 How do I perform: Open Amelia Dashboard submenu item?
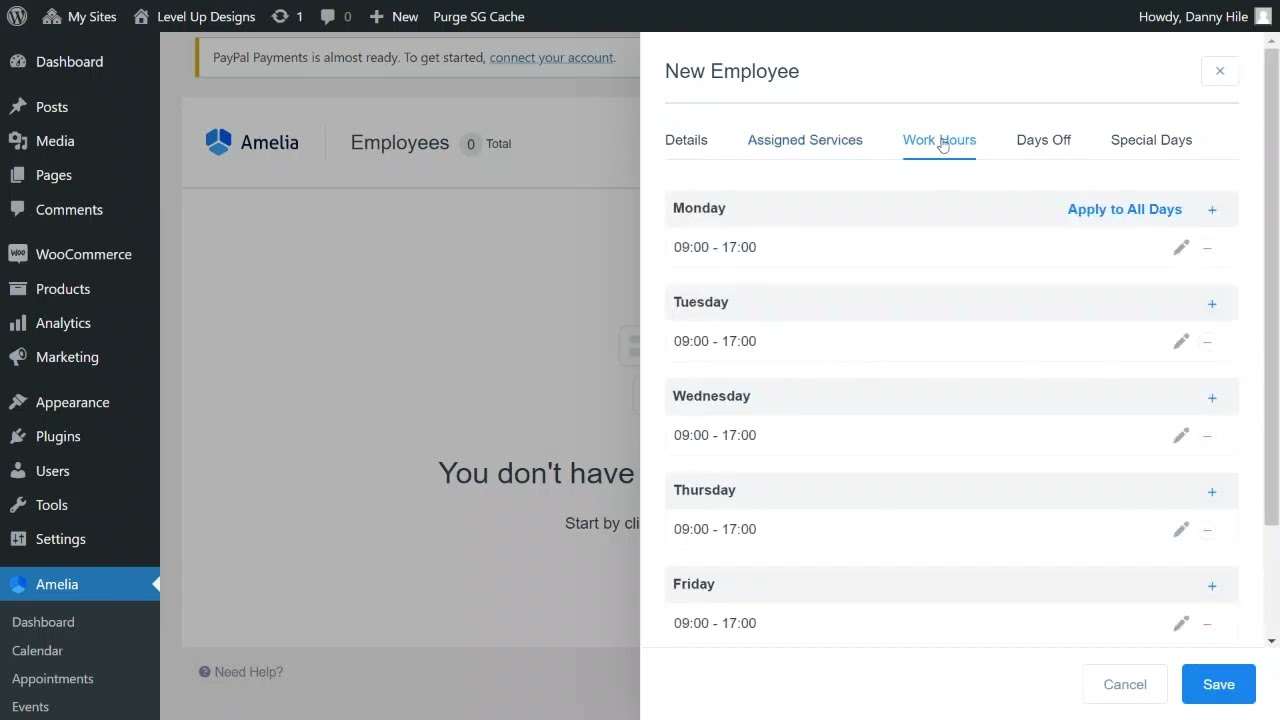(43, 622)
